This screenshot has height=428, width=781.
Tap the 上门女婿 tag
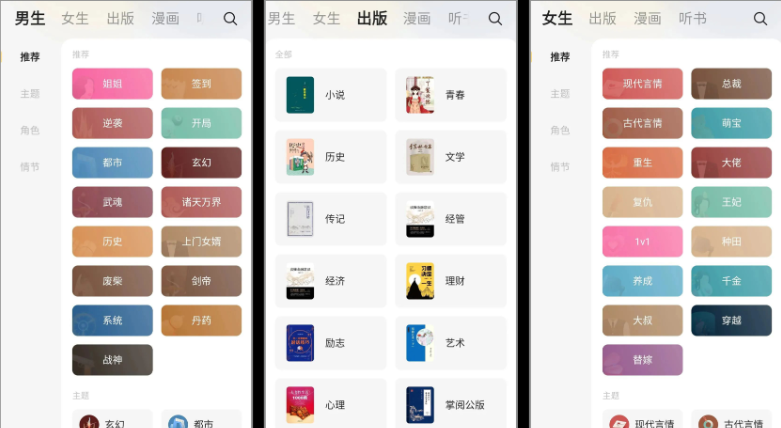click(201, 241)
